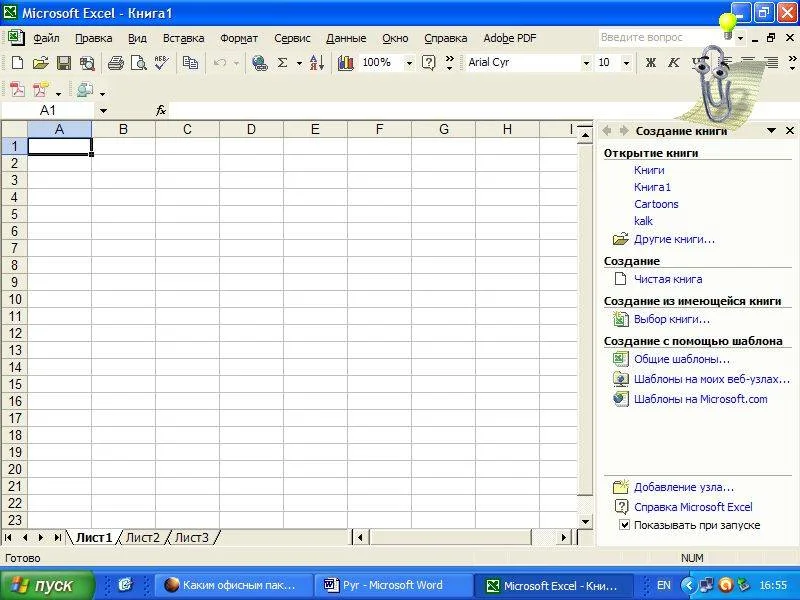Viewport: 800px width, 600px height.
Task: Click the Open folder toolbar icon
Action: [x=40, y=63]
